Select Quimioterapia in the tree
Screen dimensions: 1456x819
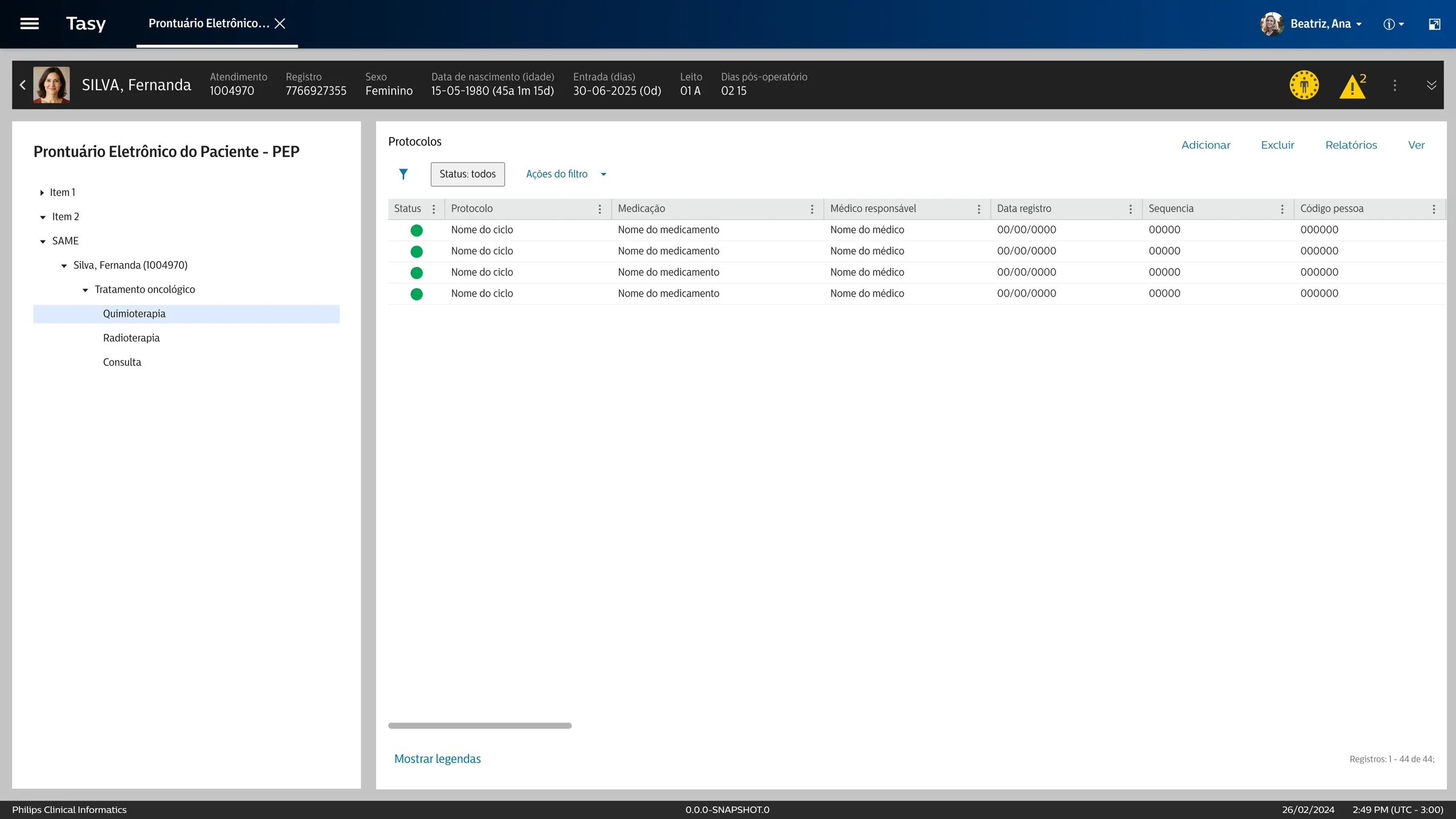coord(186,314)
